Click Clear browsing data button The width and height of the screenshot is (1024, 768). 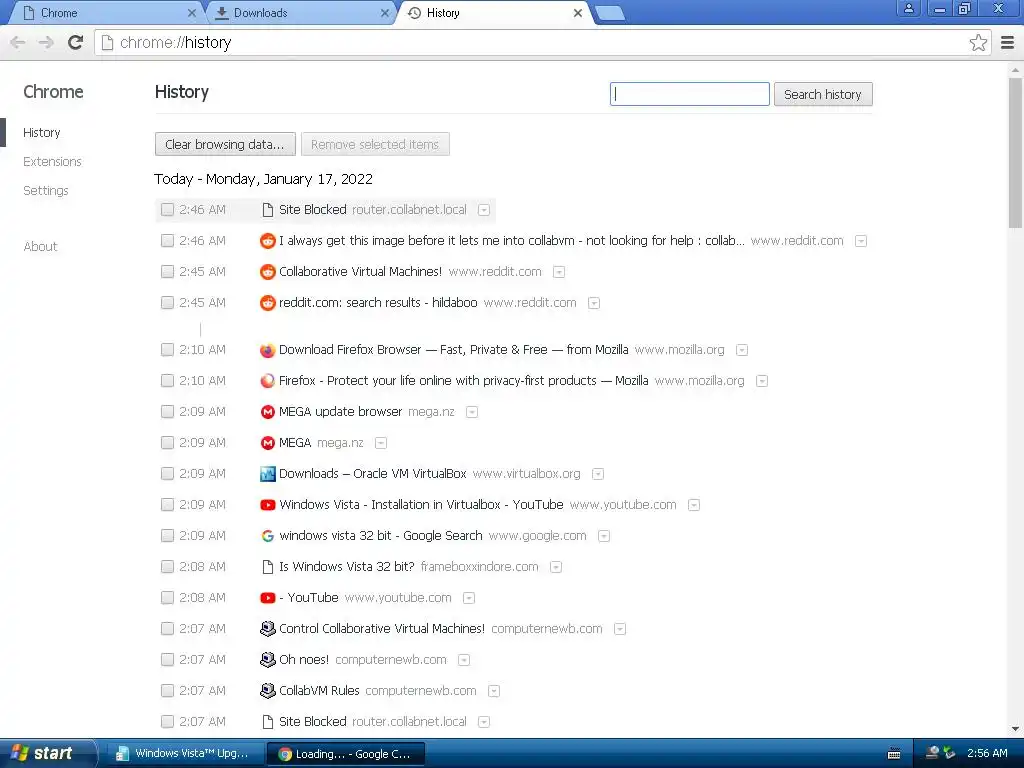[225, 144]
